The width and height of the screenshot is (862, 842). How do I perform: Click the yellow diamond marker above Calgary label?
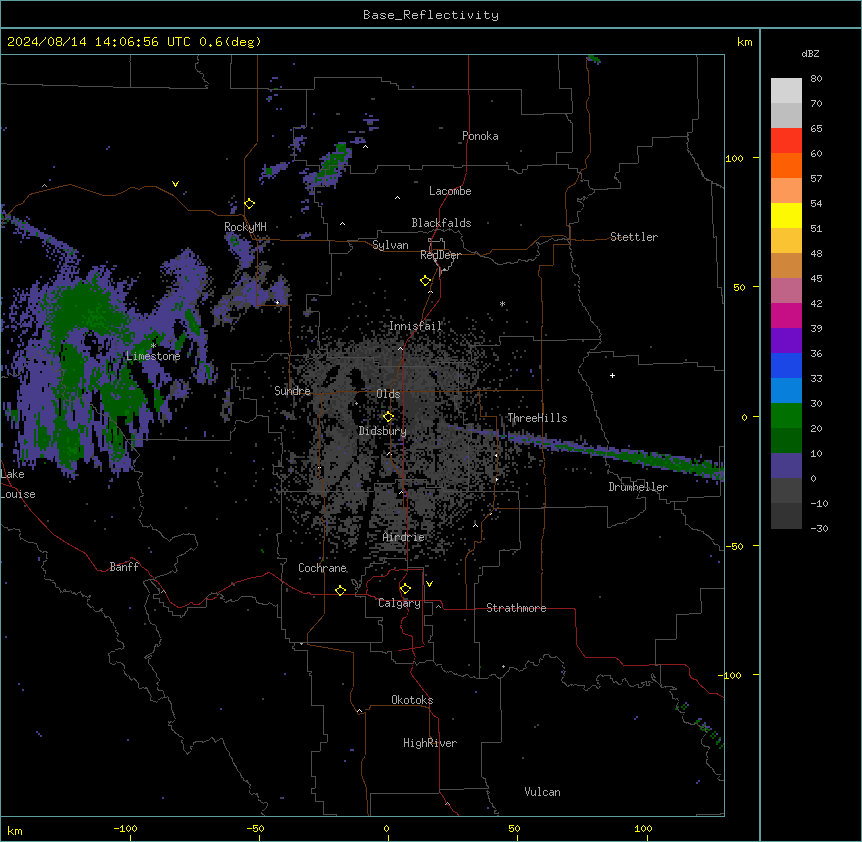pos(405,589)
